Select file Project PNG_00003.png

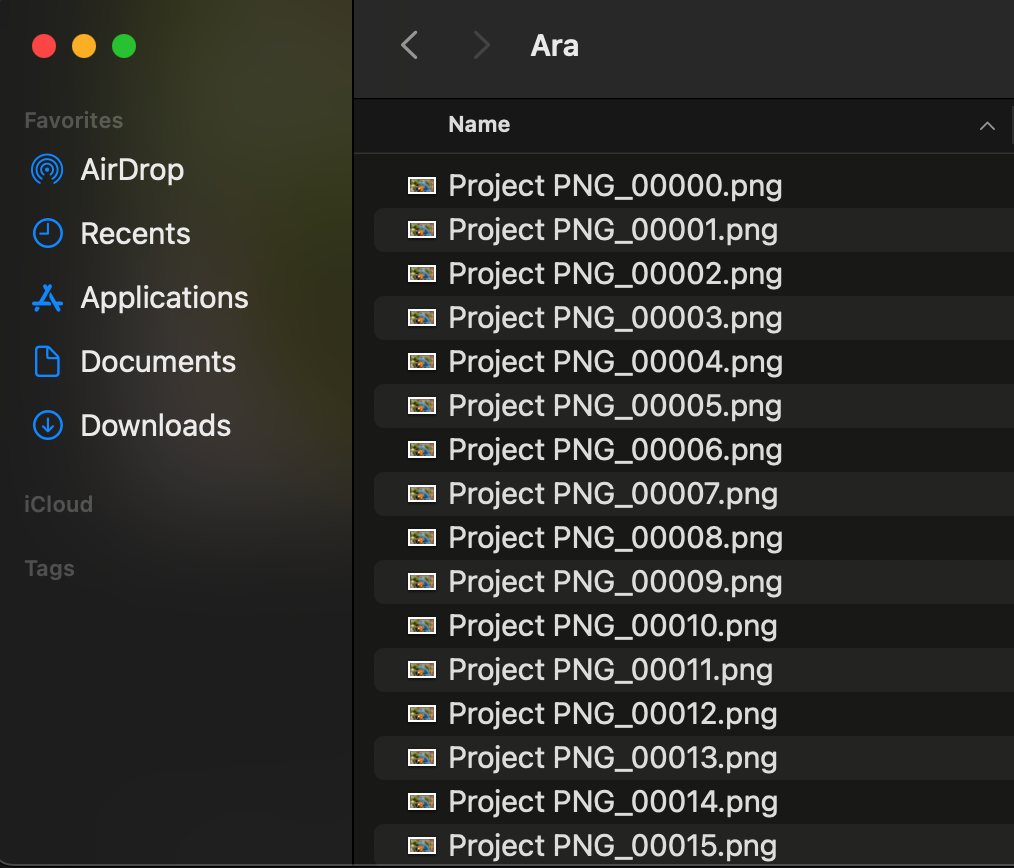pos(614,318)
